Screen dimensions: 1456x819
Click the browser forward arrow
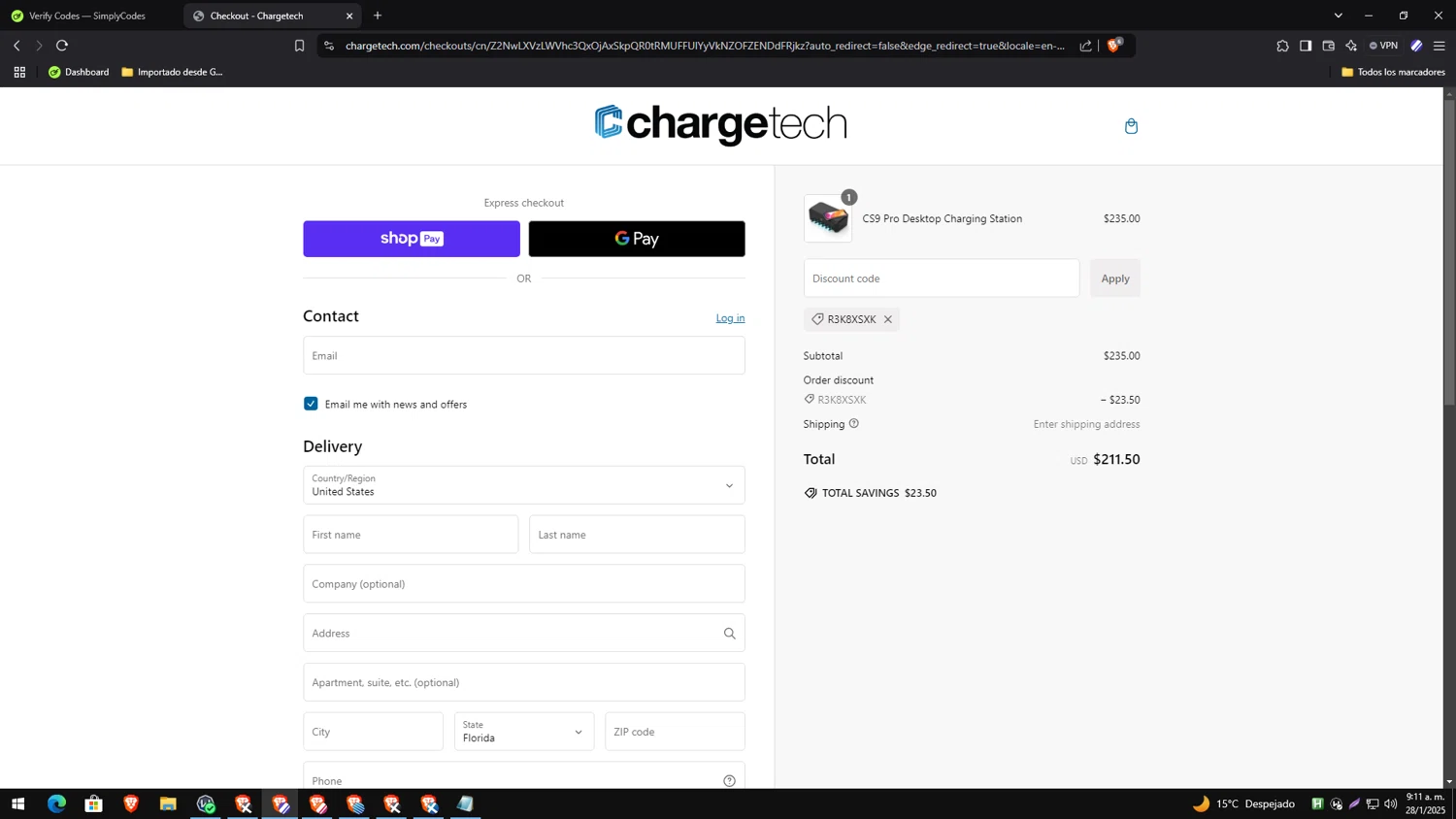[x=39, y=46]
